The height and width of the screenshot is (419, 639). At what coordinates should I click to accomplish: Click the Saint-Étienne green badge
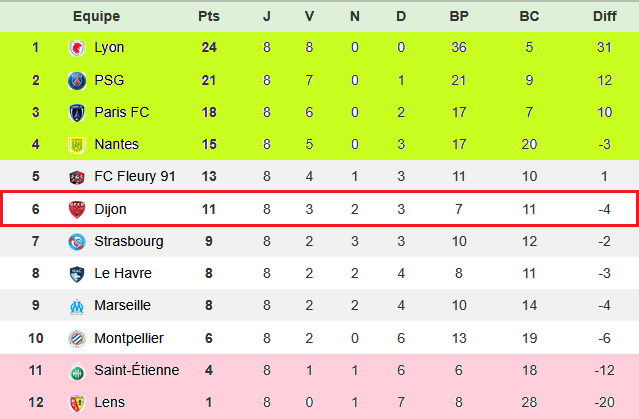pos(76,371)
